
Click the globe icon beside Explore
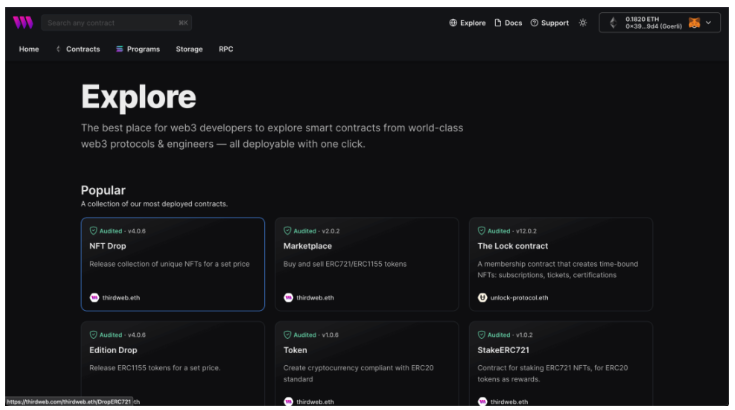[453, 22]
